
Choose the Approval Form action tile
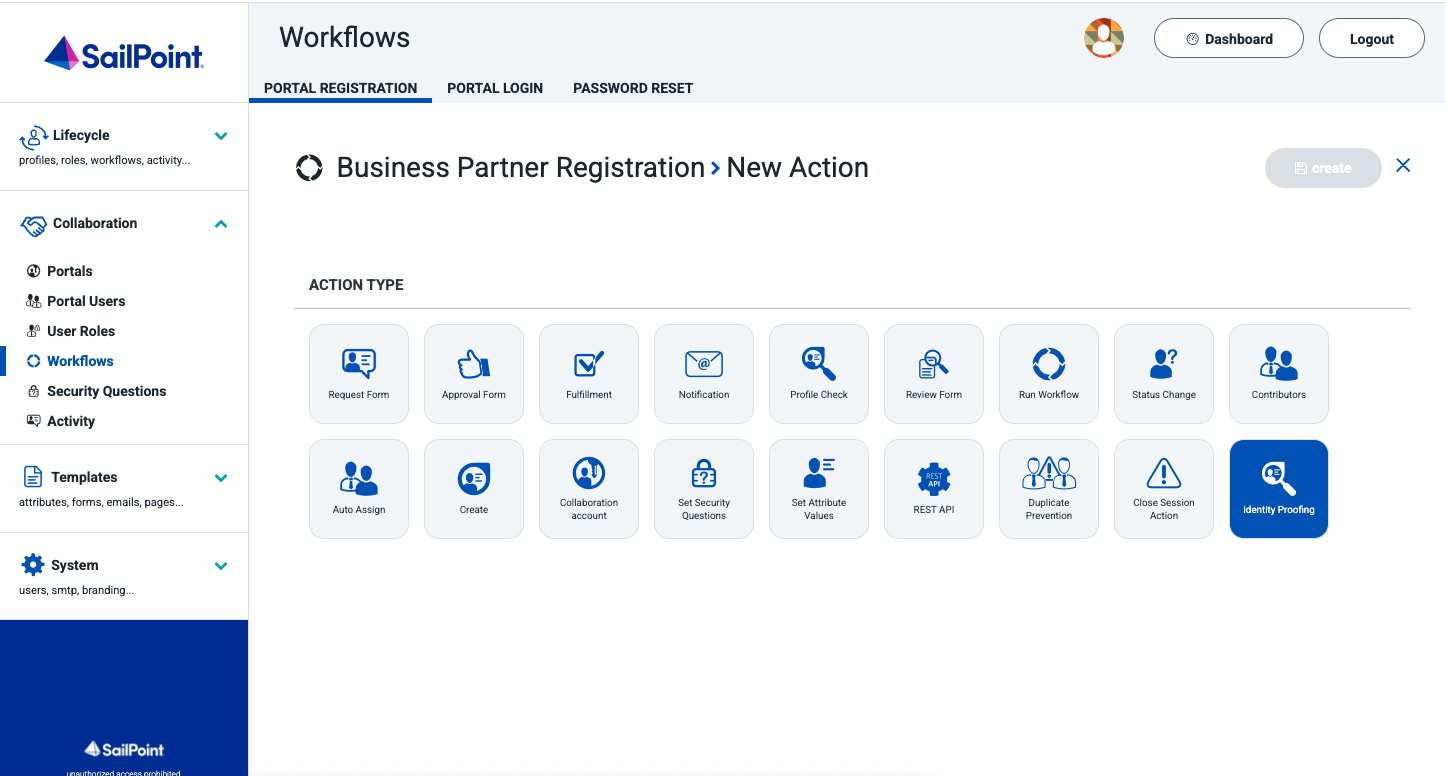point(474,373)
